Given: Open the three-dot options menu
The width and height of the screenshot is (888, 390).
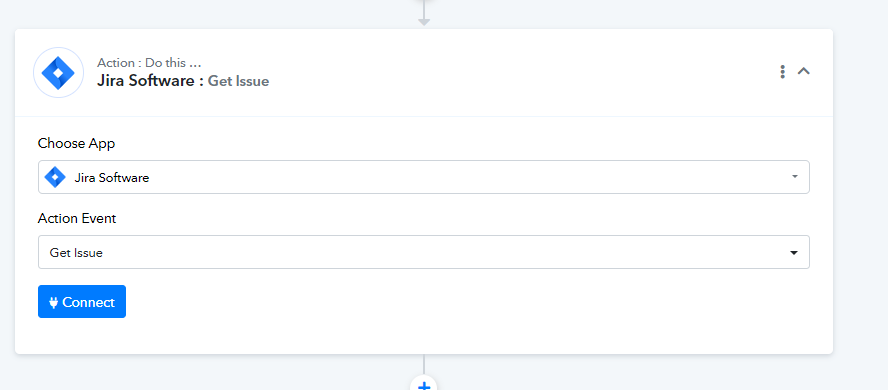Looking at the screenshot, I should coord(782,71).
